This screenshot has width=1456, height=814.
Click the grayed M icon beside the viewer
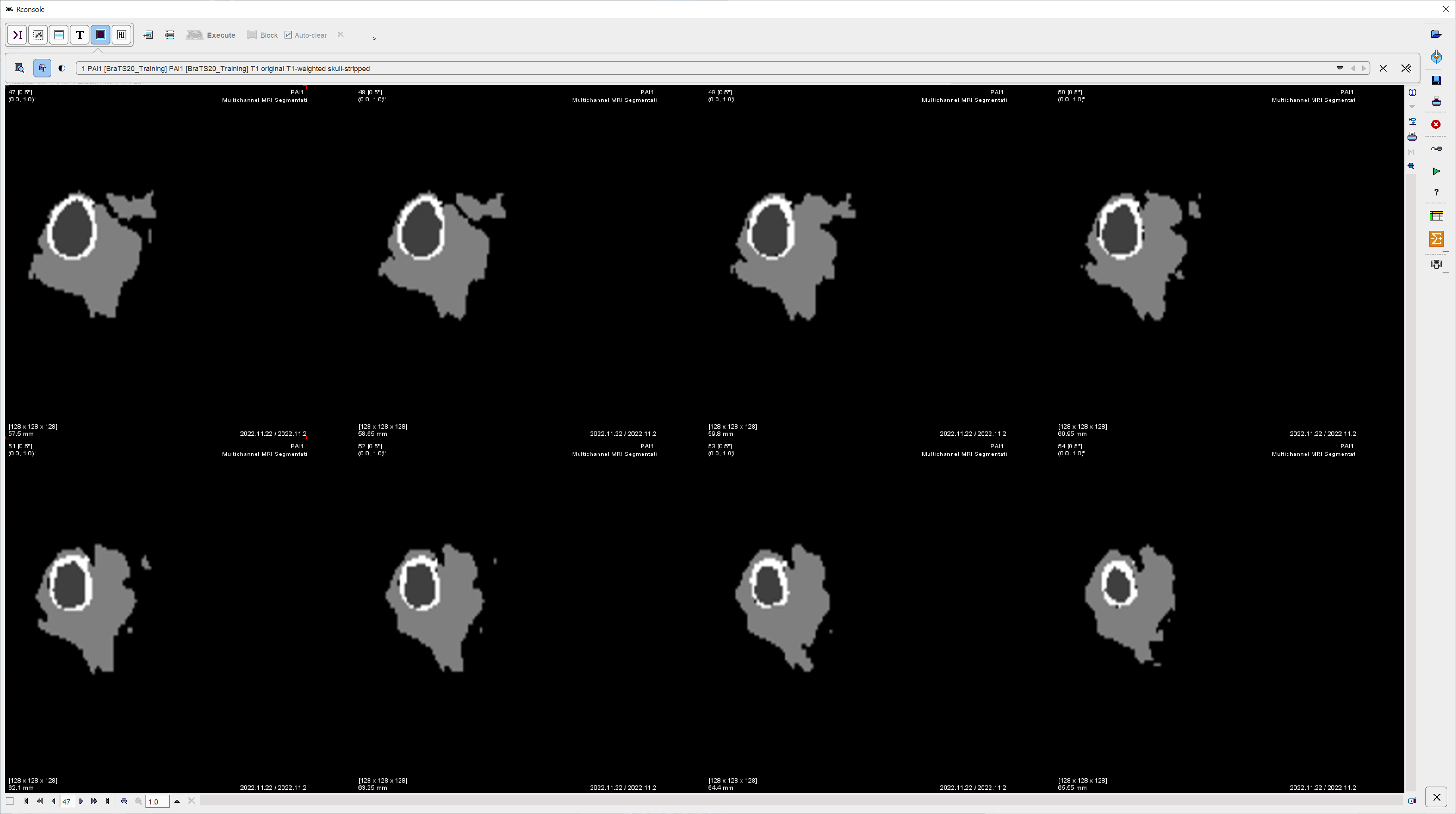(1412, 152)
